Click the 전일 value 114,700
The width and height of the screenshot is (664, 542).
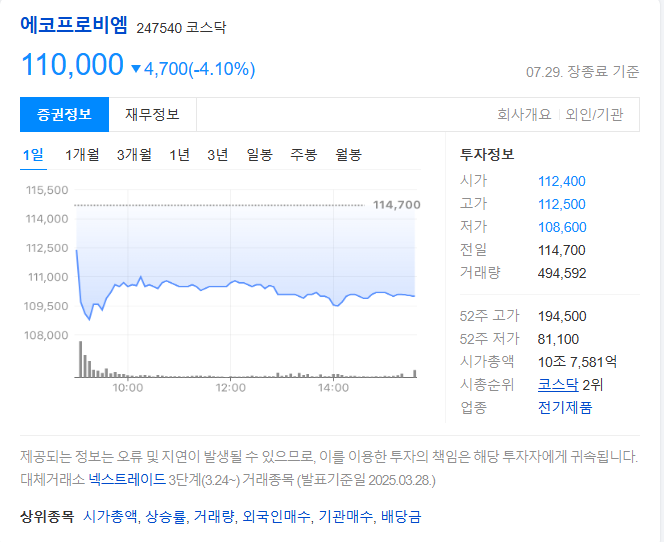pyautogui.click(x=562, y=250)
